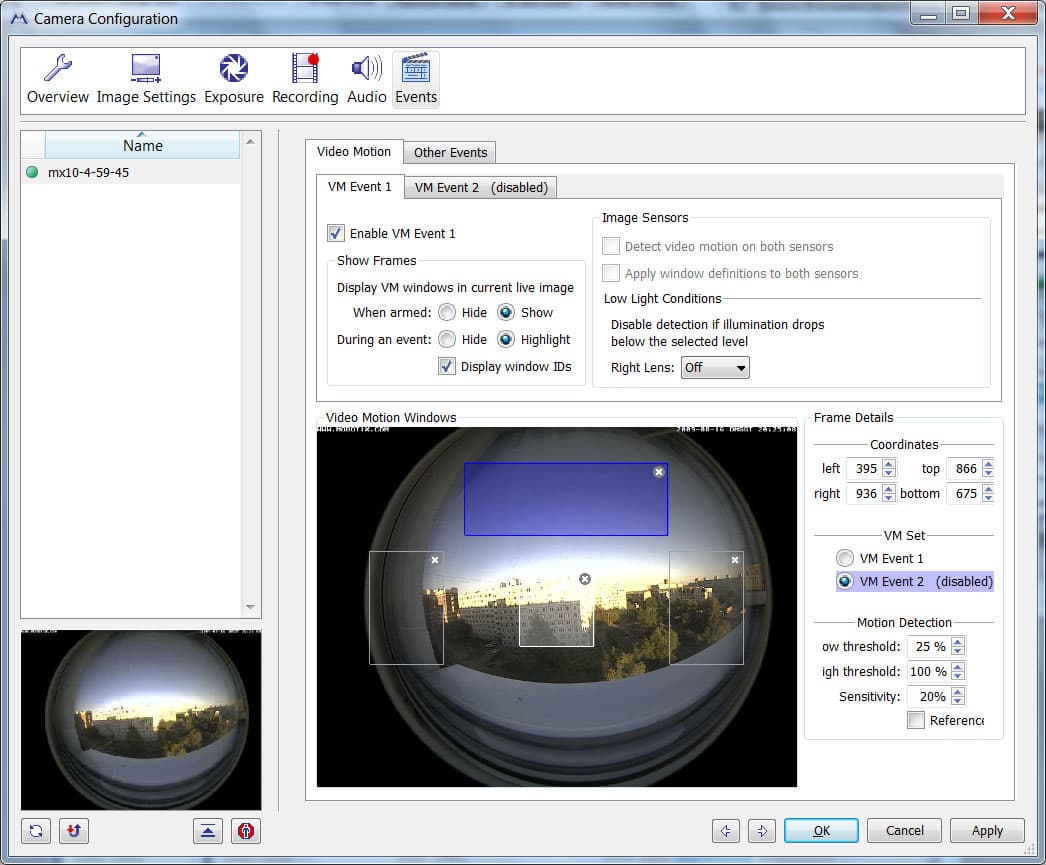Click the Cancel button
This screenshot has height=865, width=1046.
(905, 830)
